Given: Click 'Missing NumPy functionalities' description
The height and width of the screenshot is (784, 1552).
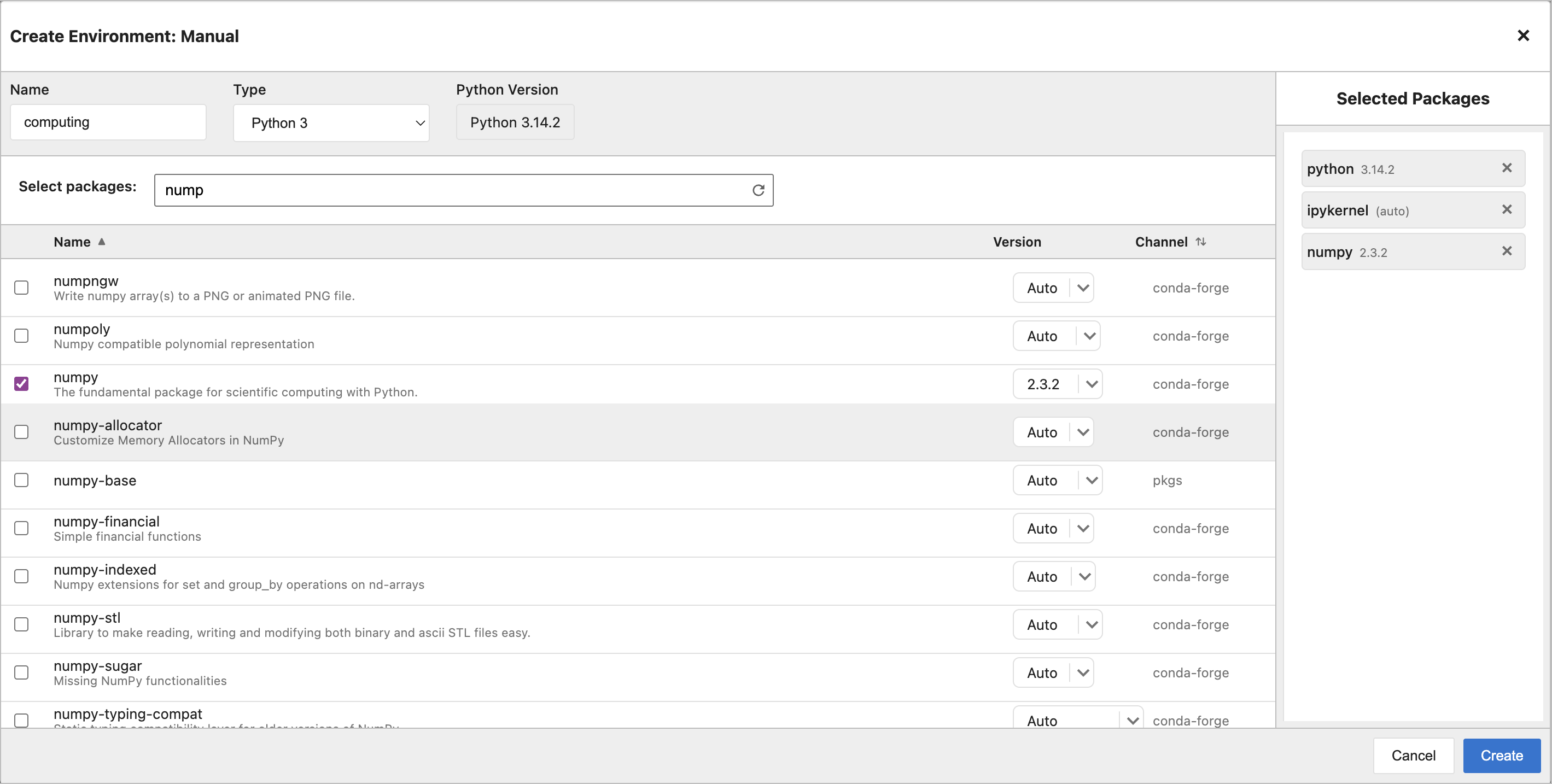Looking at the screenshot, I should 140,681.
